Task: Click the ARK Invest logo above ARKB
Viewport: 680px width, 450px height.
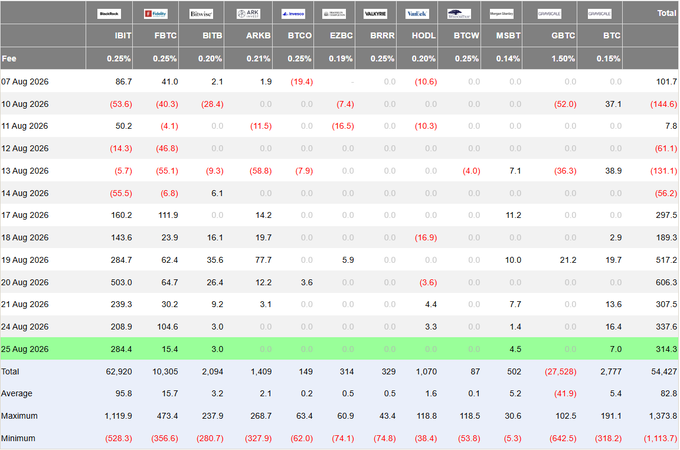Action: click(248, 14)
